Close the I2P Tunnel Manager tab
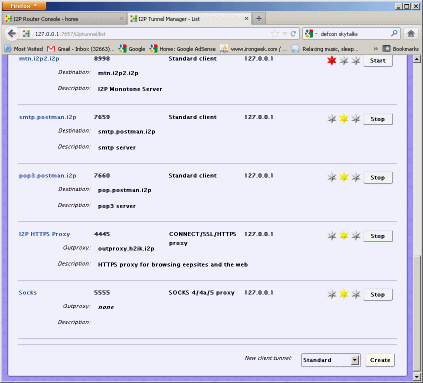Viewport: 423px width, 383px height. click(246, 19)
